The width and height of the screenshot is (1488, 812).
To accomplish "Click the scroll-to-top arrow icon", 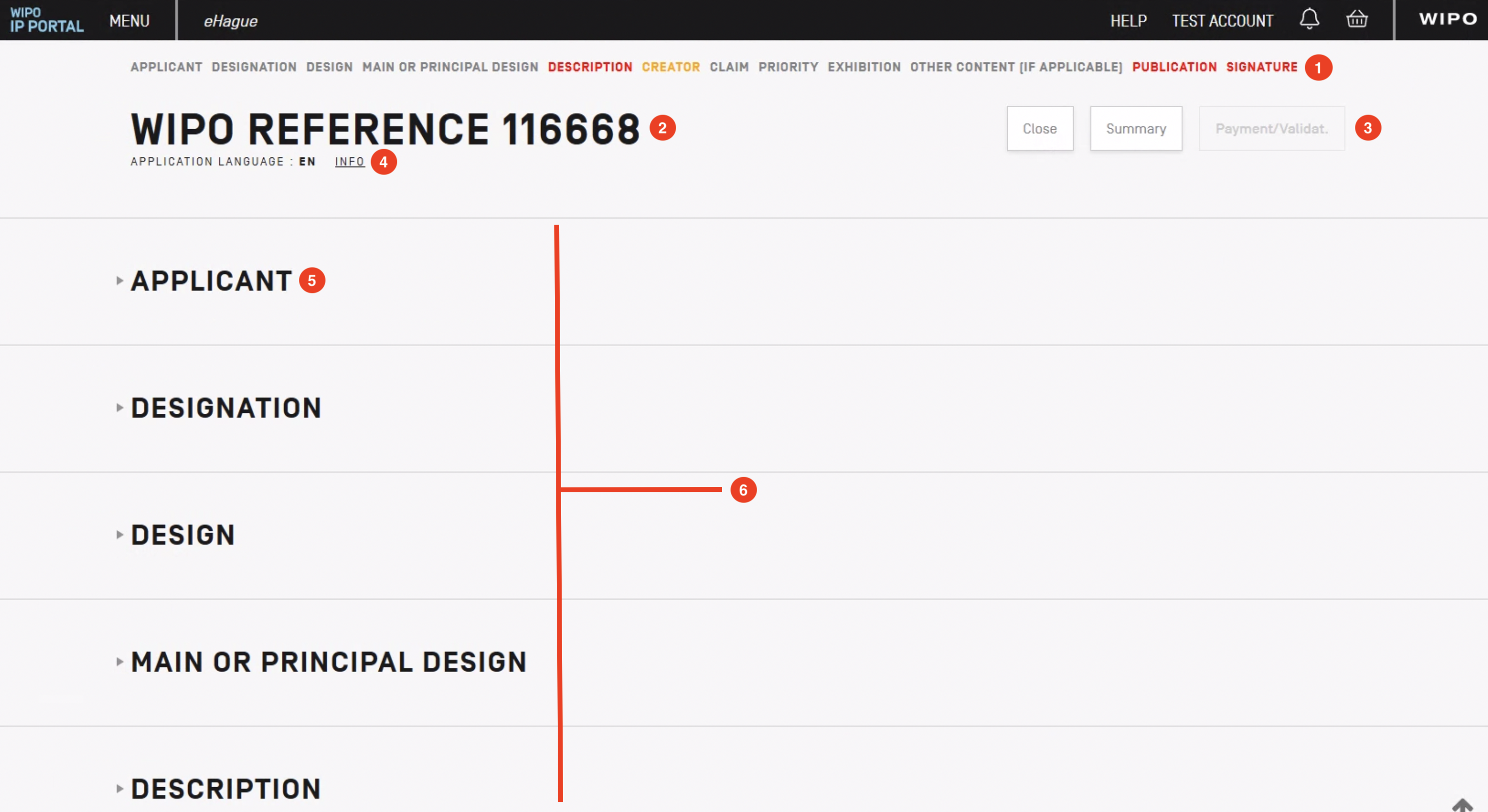I will click(1462, 805).
